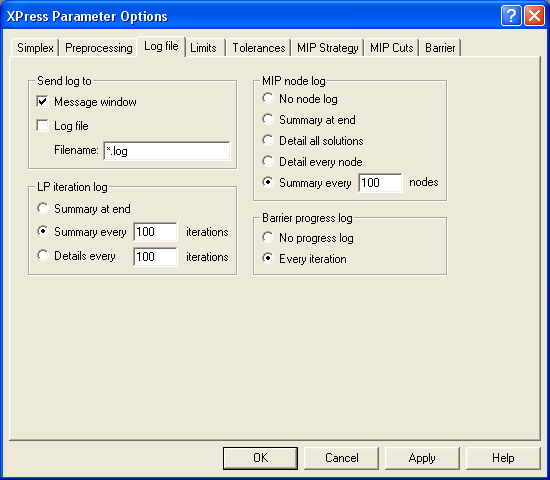
Task: Select LP Summary every iterations radio
Action: [x=43, y=232]
